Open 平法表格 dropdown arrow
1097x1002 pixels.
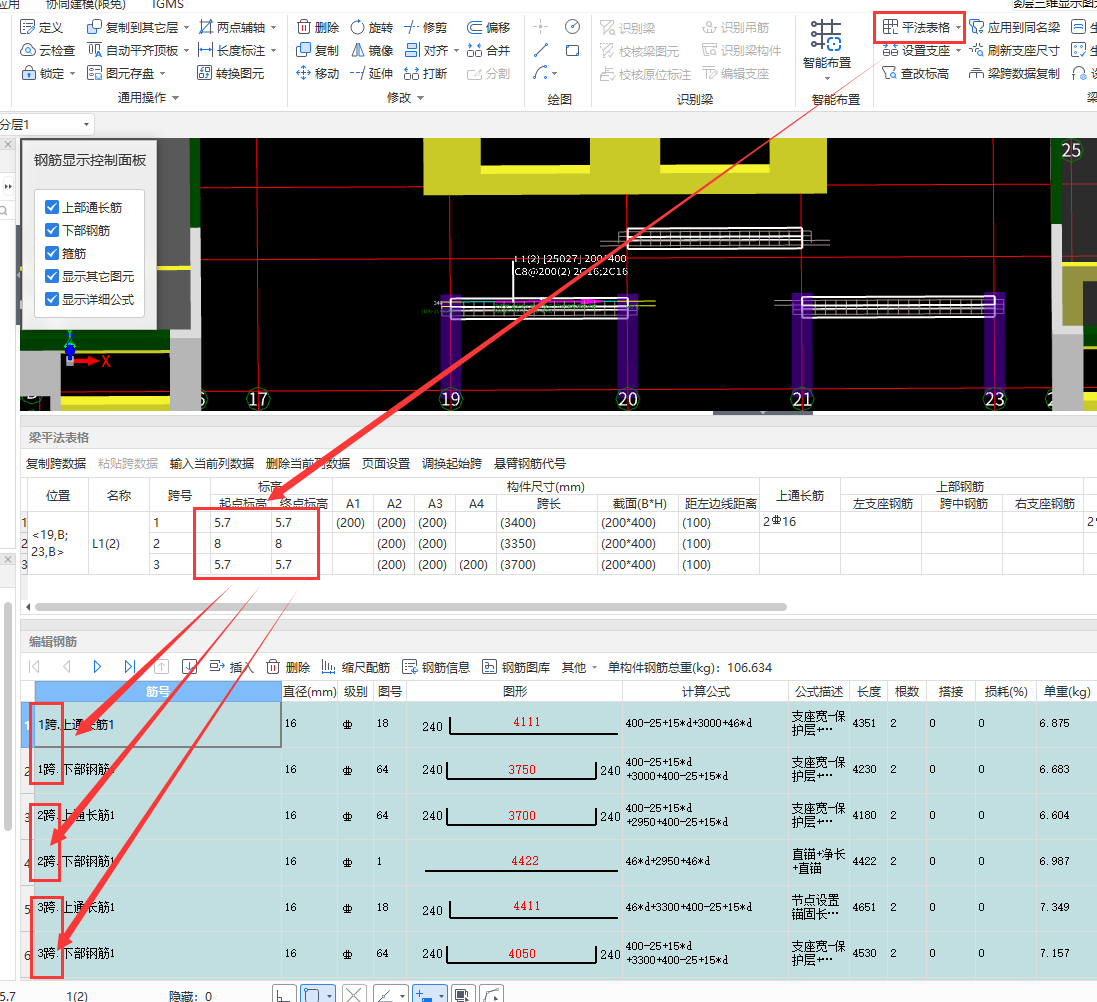(x=958, y=28)
